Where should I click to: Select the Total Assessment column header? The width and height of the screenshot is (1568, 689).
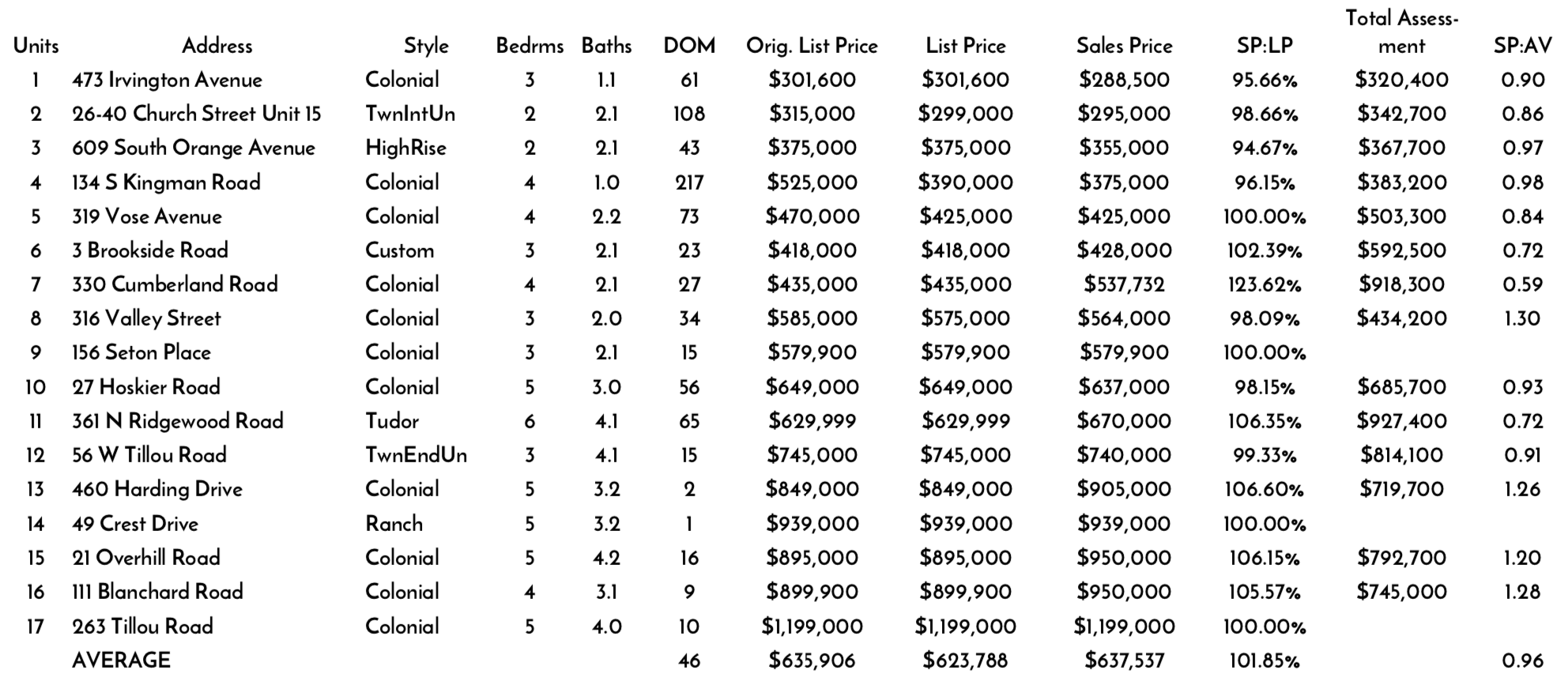(1401, 32)
